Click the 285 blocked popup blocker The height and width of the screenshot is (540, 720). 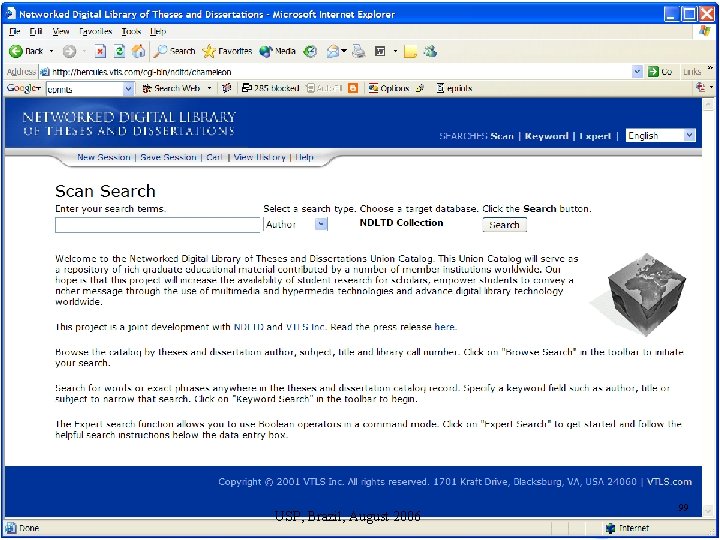point(270,88)
